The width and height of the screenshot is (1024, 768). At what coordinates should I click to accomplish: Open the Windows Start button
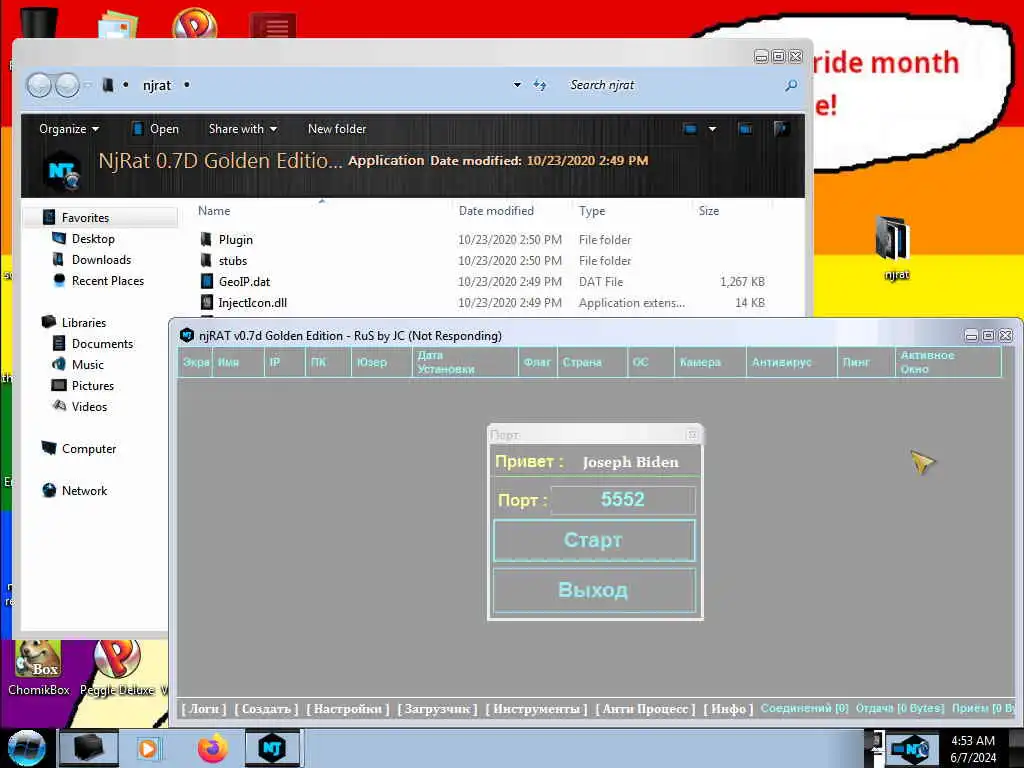pos(26,748)
